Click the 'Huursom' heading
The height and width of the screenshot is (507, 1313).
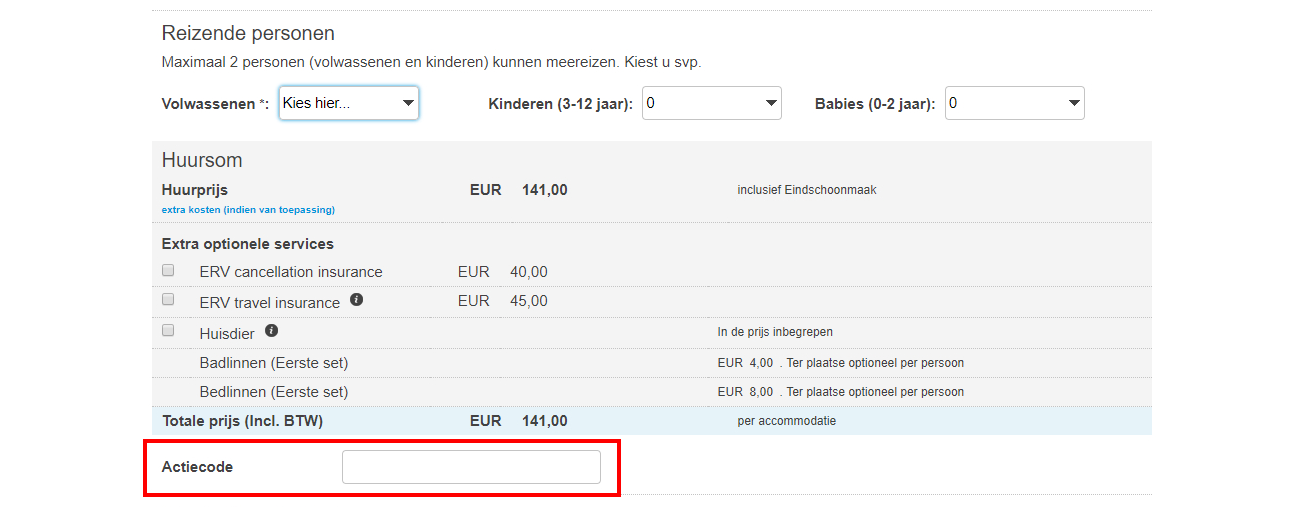(202, 160)
